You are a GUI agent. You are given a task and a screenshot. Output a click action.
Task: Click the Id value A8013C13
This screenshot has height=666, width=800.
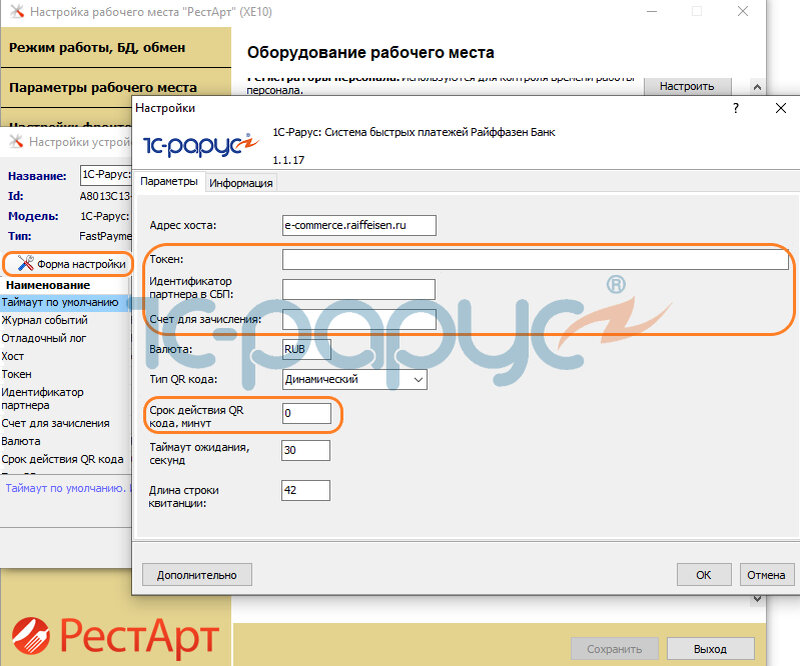point(105,196)
